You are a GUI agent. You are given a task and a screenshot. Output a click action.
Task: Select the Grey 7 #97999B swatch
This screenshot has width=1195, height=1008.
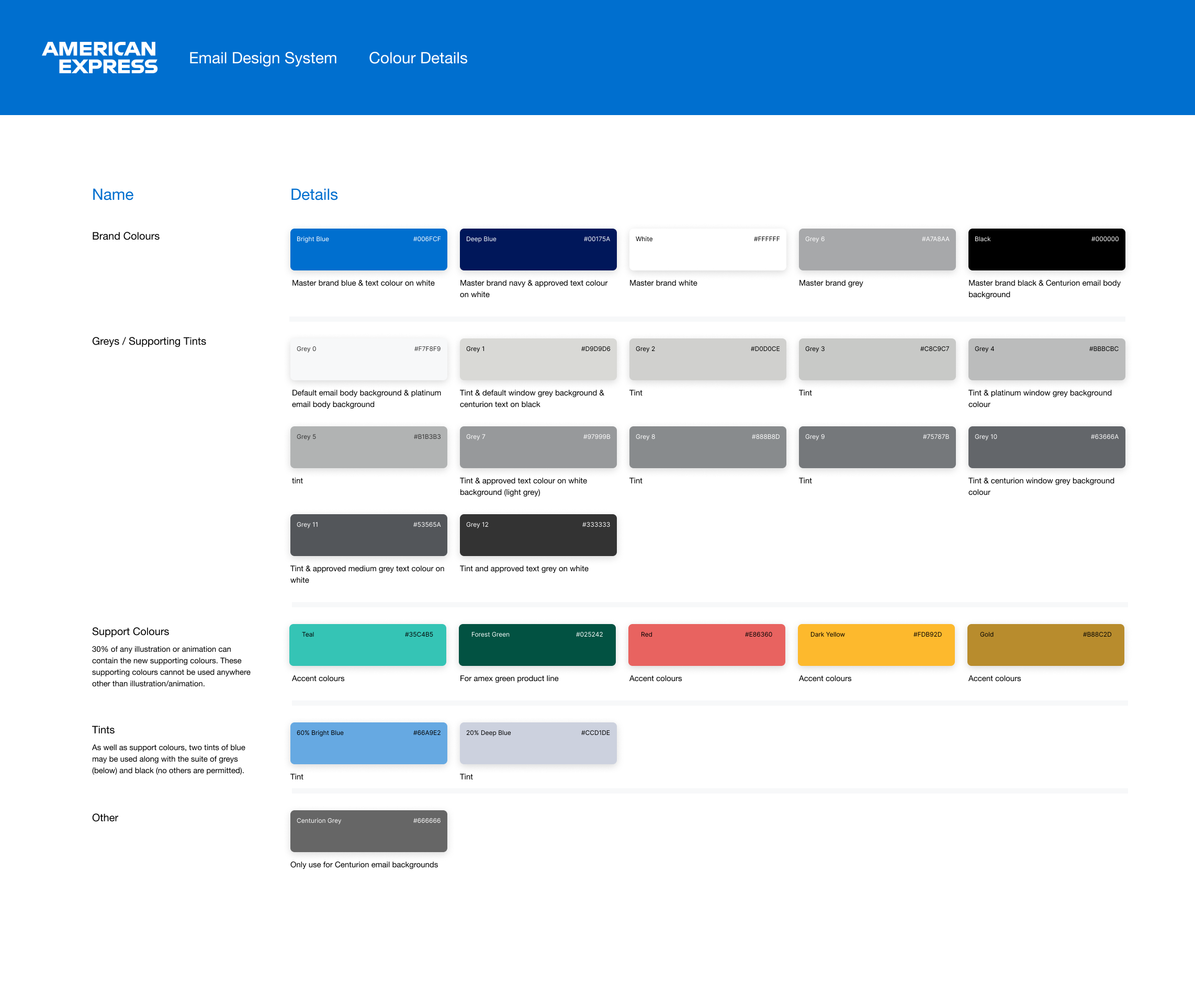click(x=538, y=447)
